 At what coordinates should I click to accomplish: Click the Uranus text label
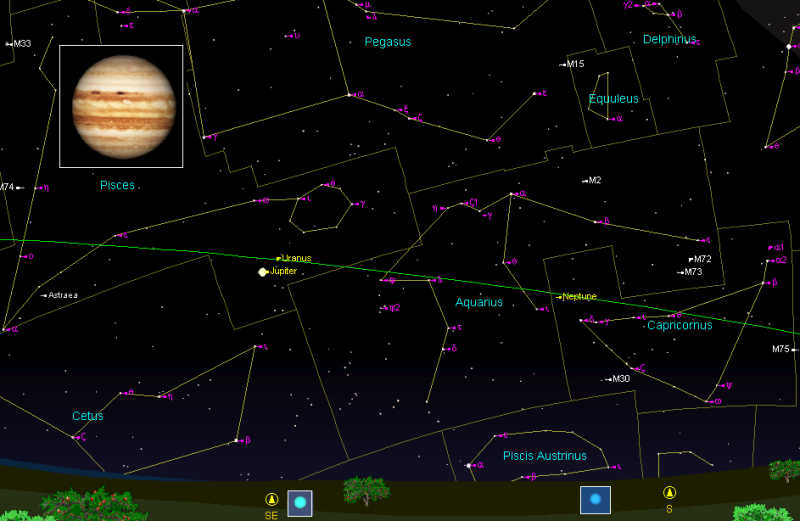pyautogui.click(x=296, y=258)
